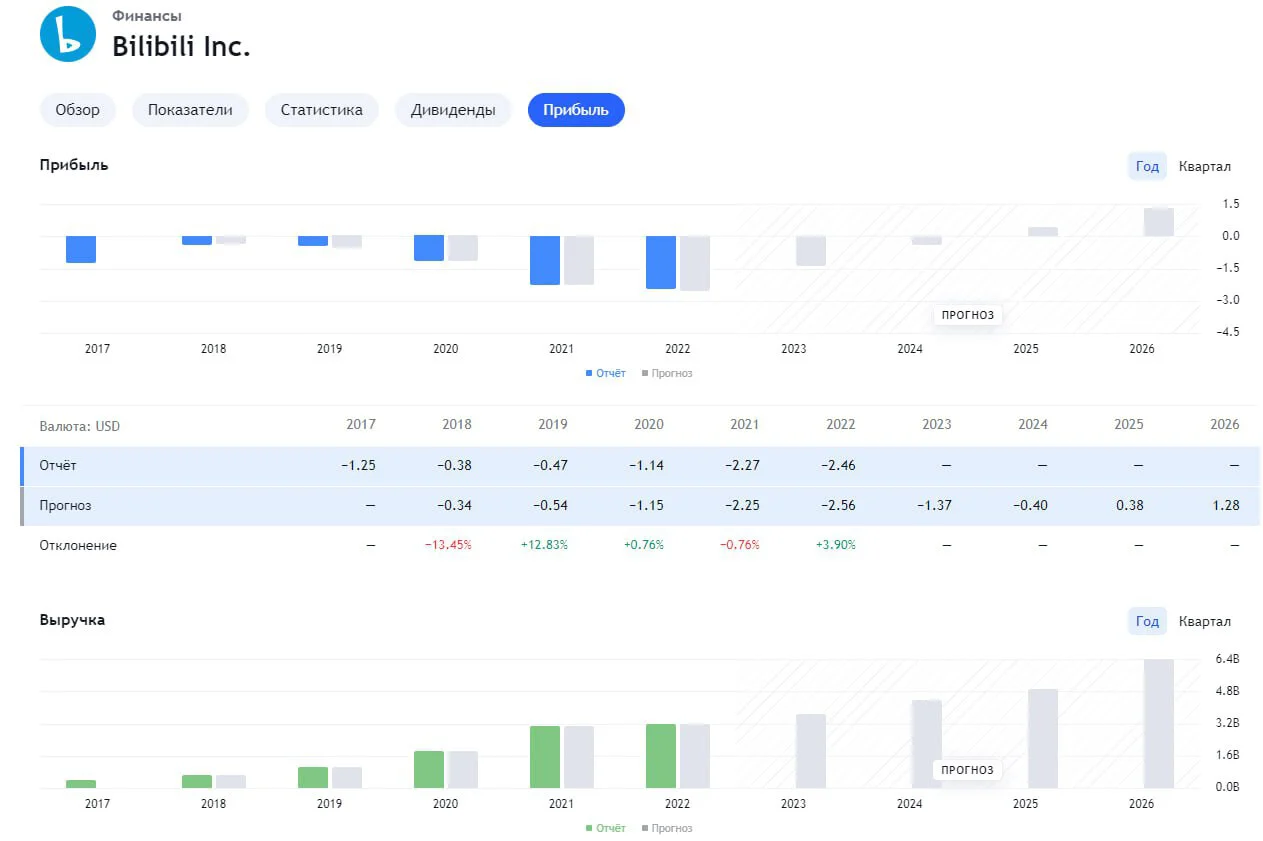Switch to the Показатели tab
This screenshot has height=841, width=1263.
click(x=190, y=110)
